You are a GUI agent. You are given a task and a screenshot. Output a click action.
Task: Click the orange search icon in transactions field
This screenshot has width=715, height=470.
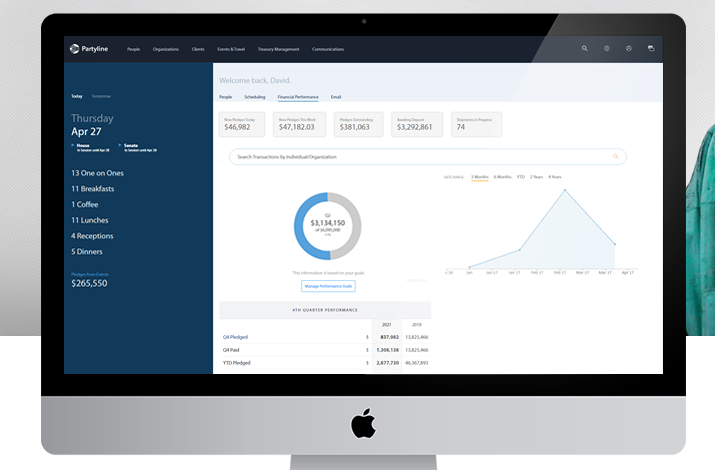pyautogui.click(x=616, y=156)
